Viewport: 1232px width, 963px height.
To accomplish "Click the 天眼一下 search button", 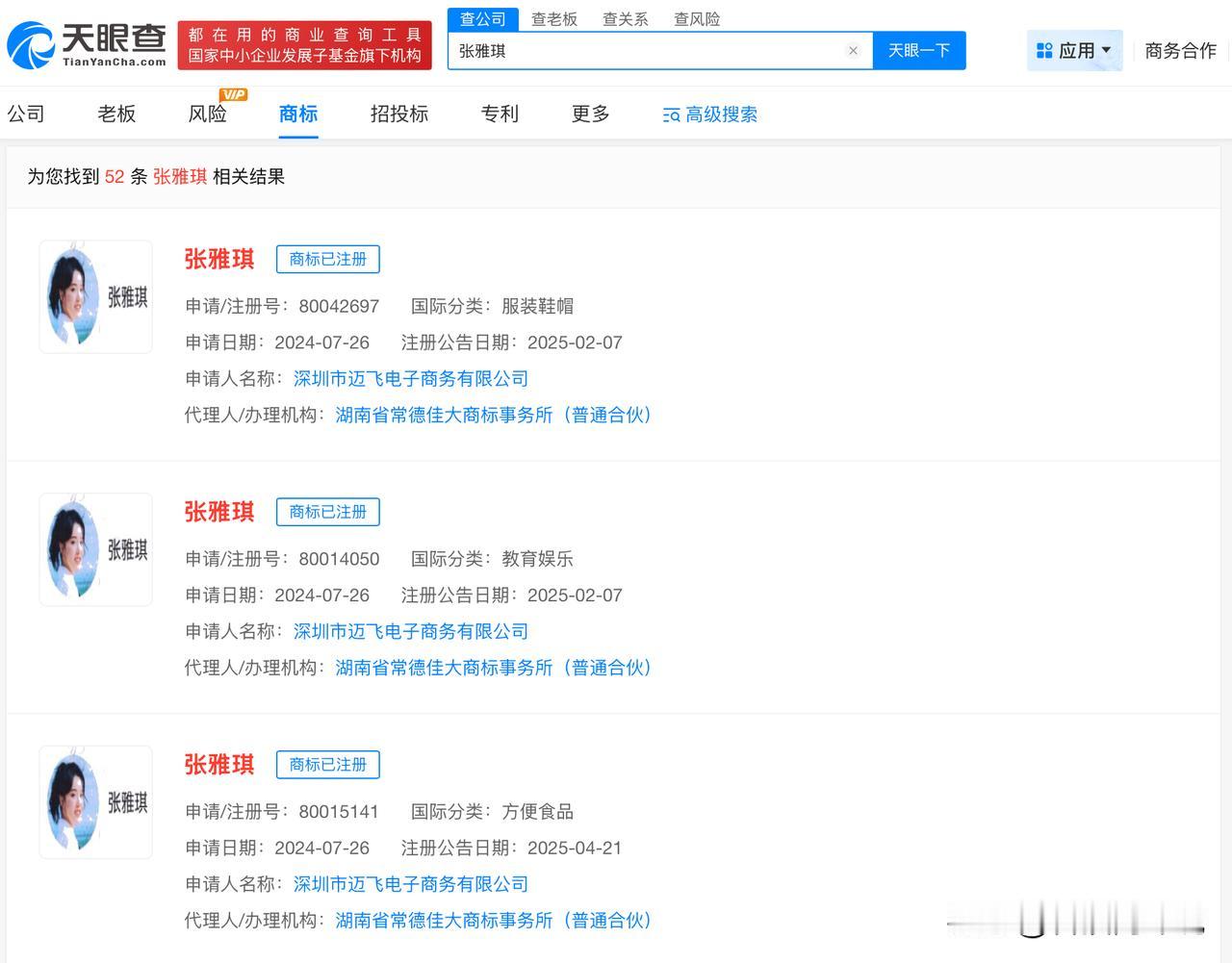I will [919, 51].
